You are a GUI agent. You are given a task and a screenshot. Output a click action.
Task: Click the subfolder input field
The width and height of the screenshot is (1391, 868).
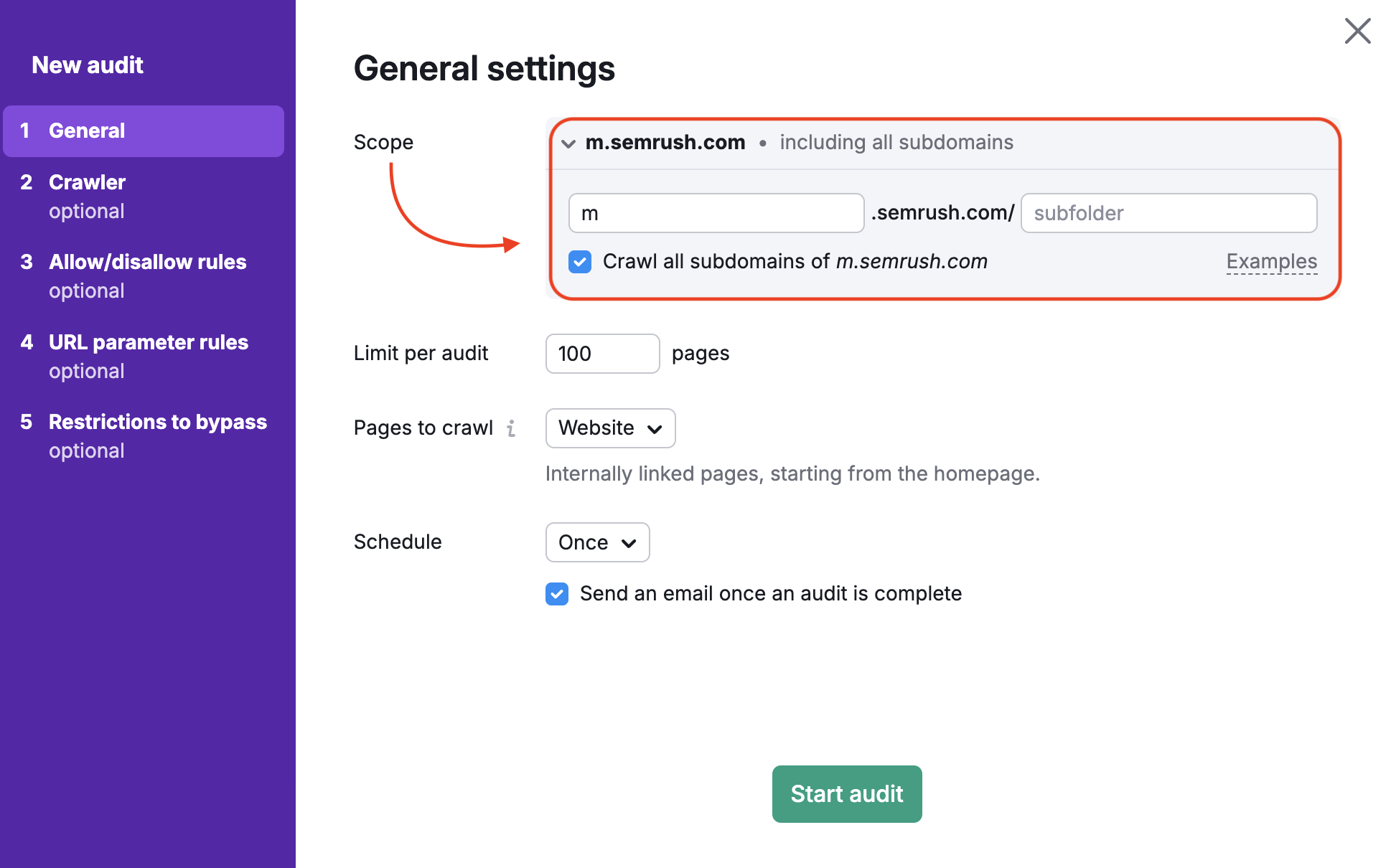pyautogui.click(x=1168, y=213)
